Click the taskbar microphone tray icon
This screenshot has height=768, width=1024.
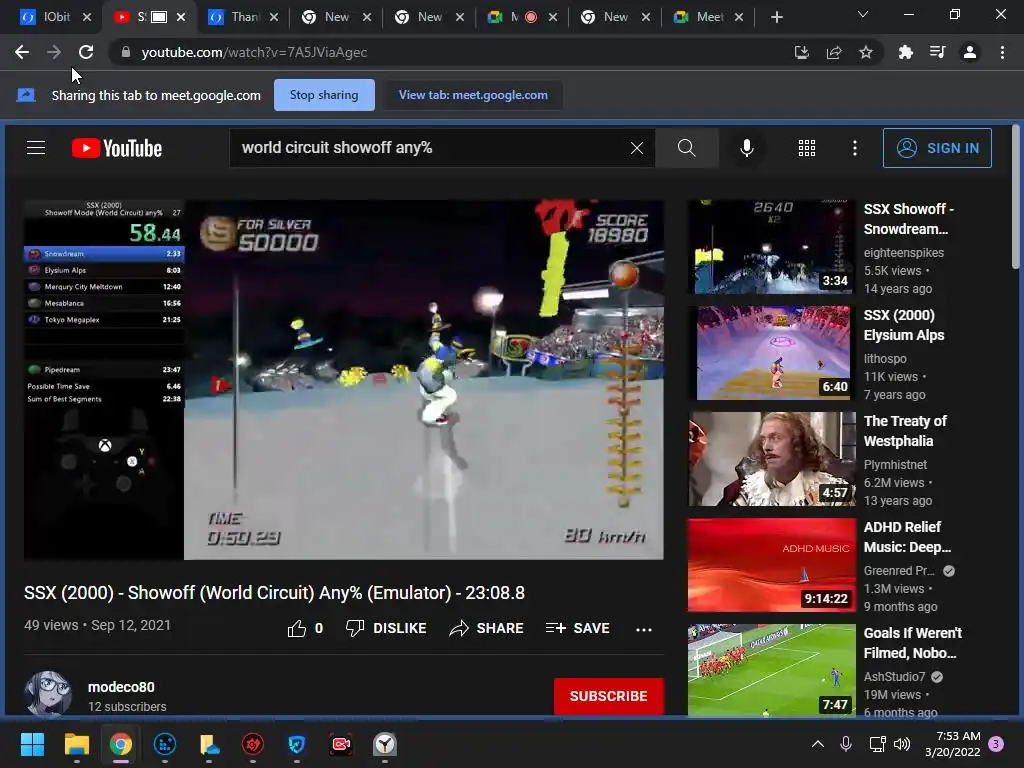tap(845, 744)
